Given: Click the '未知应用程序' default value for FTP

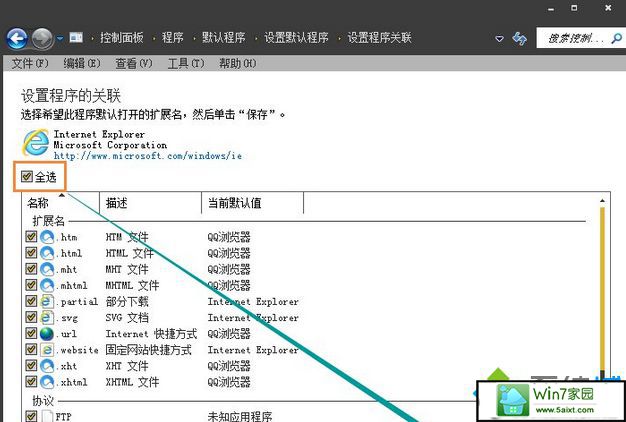Looking at the screenshot, I should (240, 416).
